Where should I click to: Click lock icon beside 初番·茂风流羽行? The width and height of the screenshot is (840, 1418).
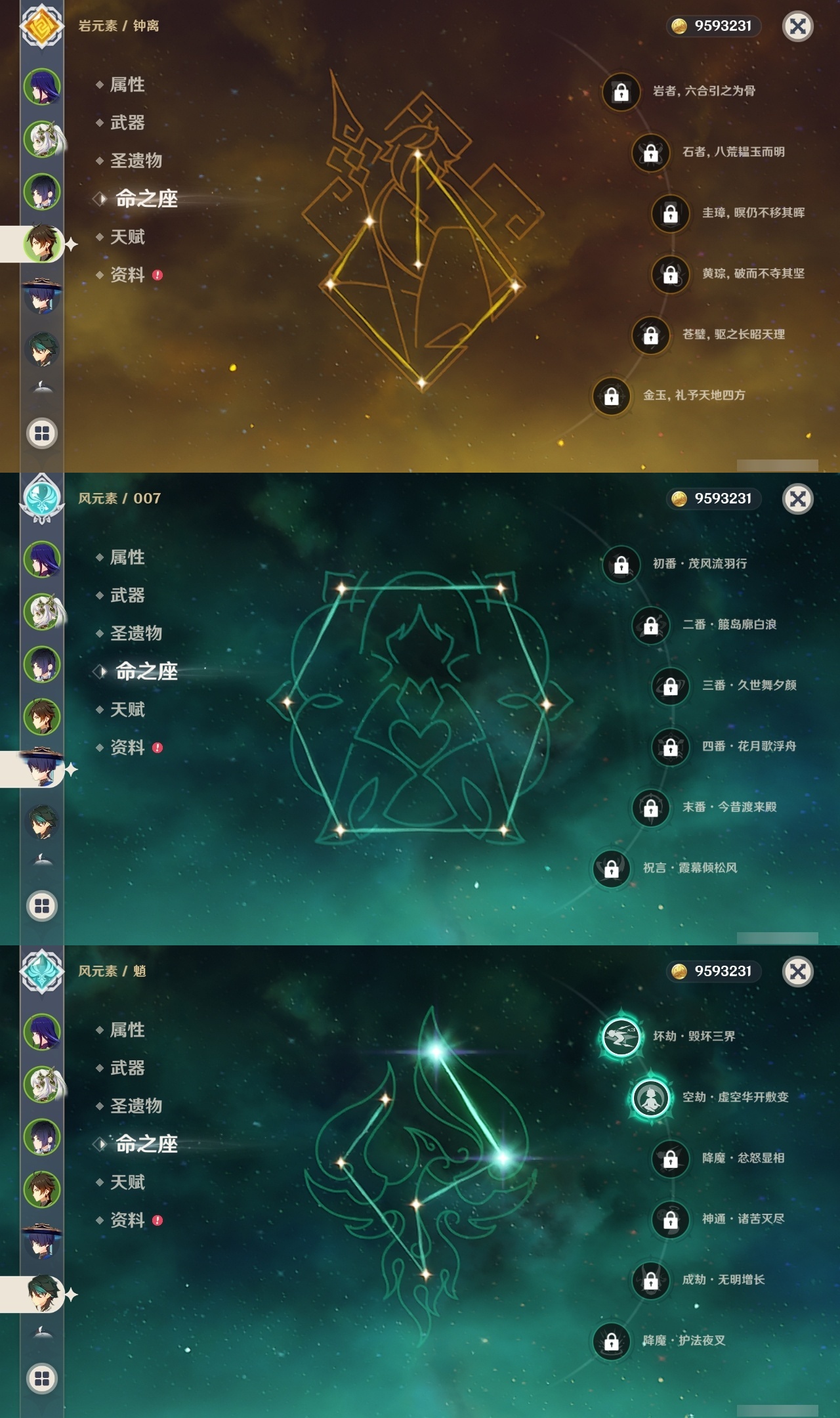tap(621, 565)
